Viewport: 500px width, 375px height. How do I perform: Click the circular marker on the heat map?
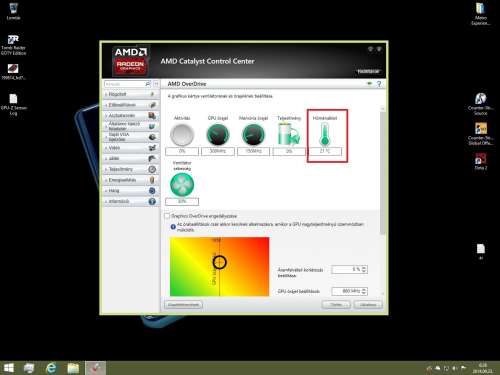point(219,262)
